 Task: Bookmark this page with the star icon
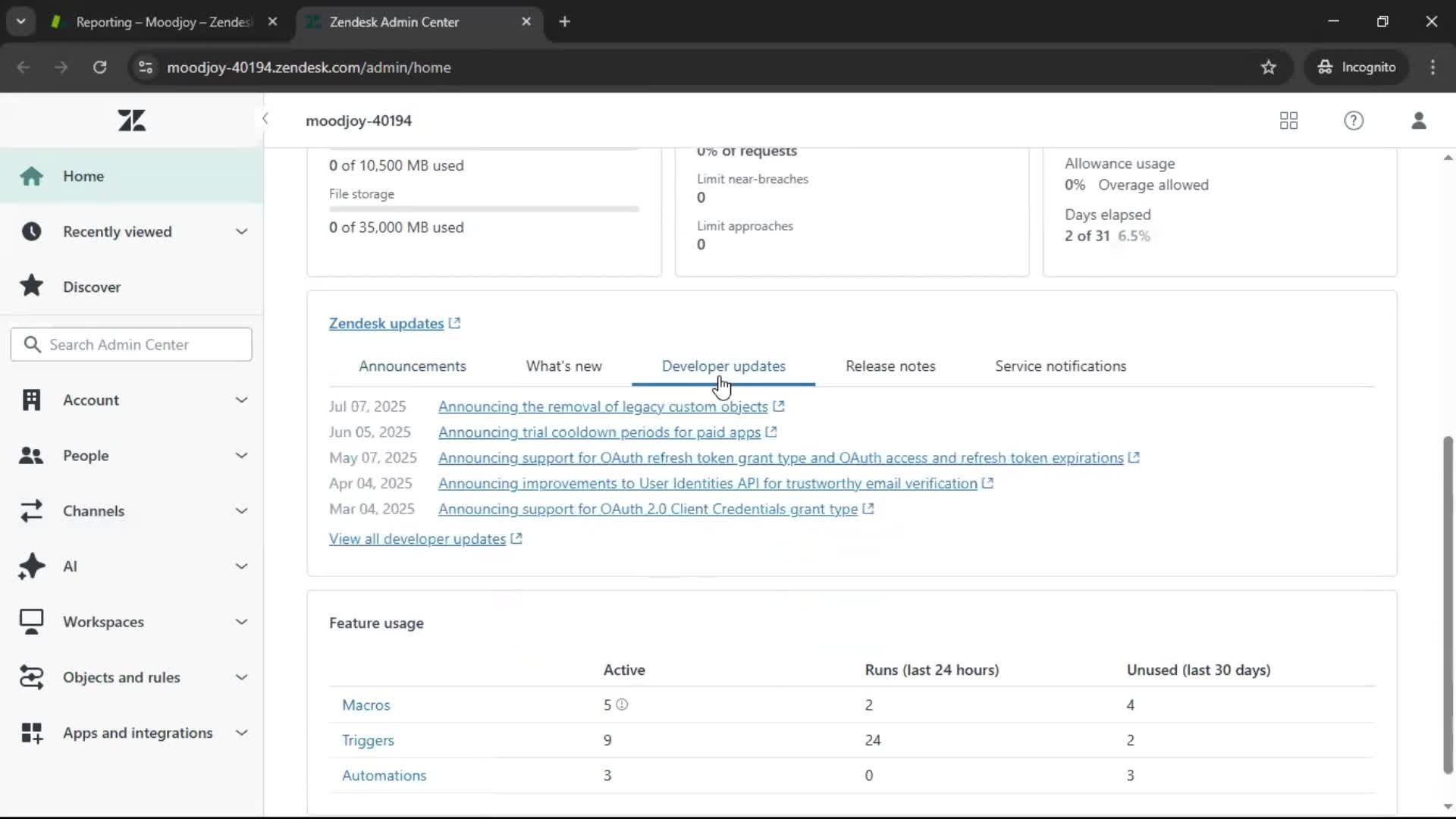[x=1268, y=67]
